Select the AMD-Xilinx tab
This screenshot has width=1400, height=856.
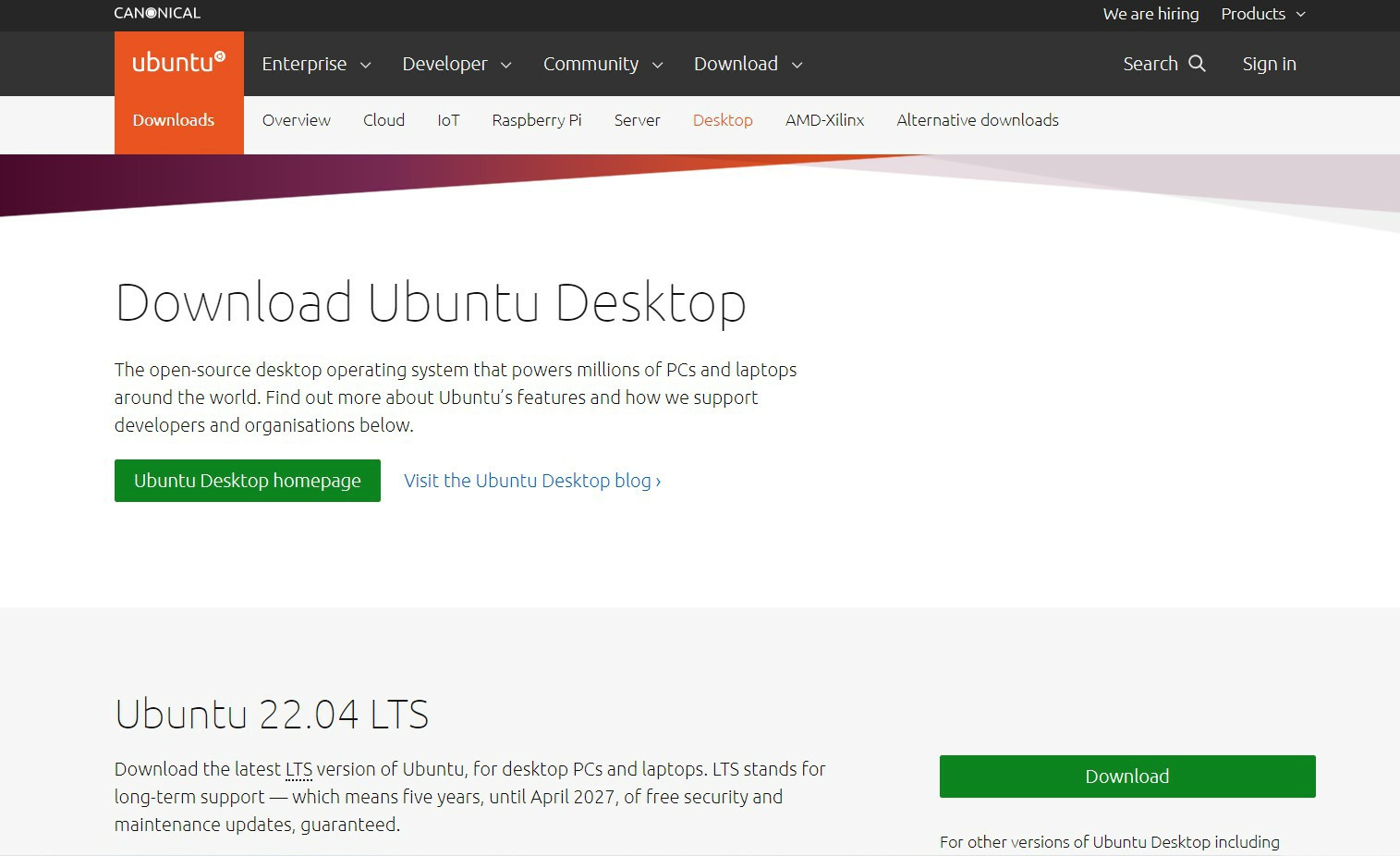pos(824,120)
